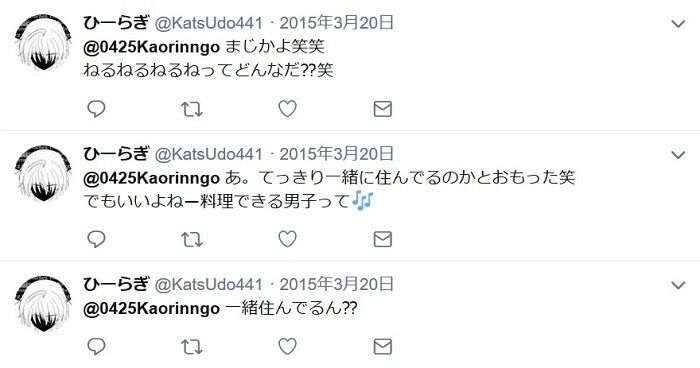
Task: Retweet the 一緒住んでるん tweet
Action: pos(192,346)
